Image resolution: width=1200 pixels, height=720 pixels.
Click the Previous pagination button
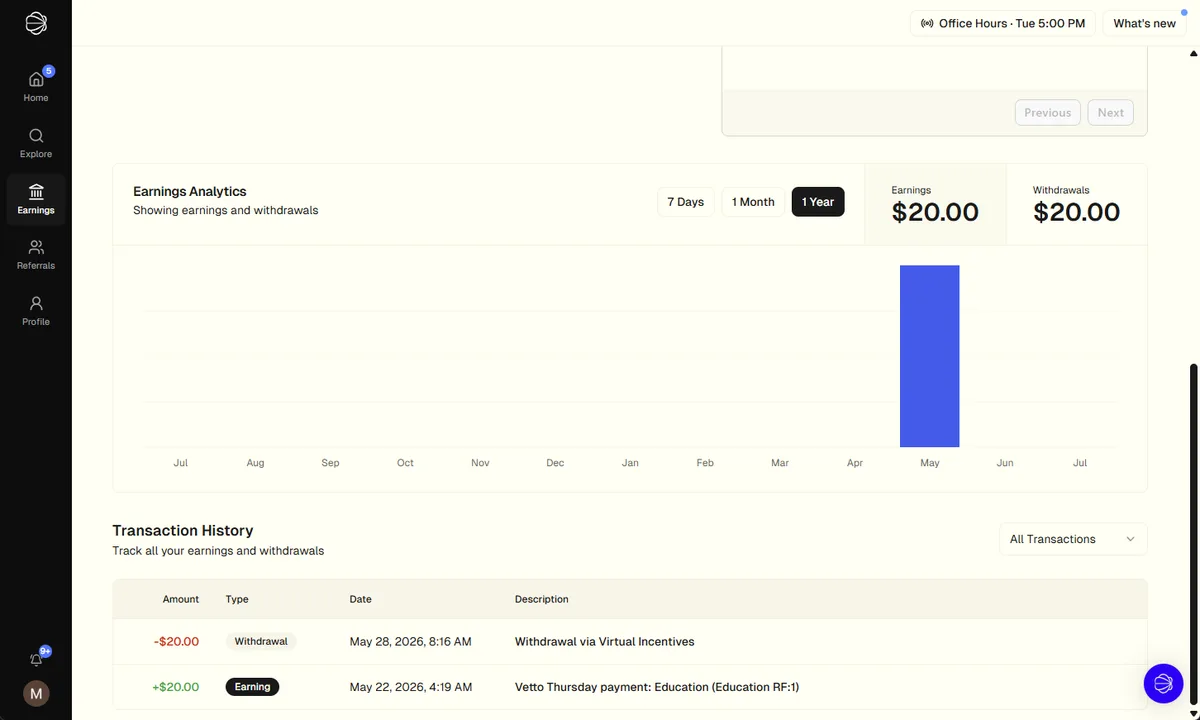[1048, 113]
